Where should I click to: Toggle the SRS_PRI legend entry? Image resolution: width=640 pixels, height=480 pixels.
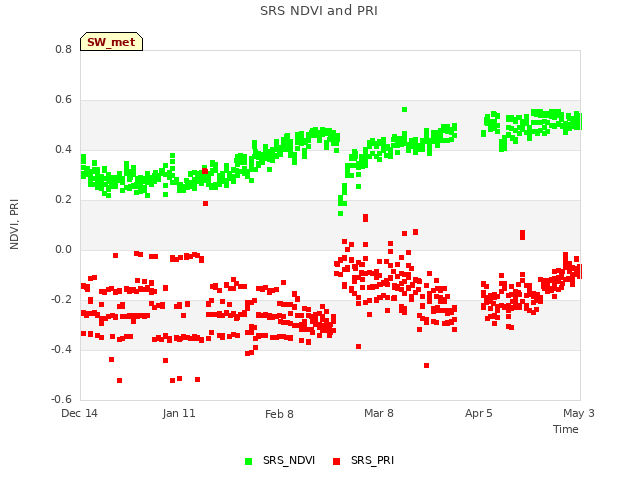pos(363,460)
